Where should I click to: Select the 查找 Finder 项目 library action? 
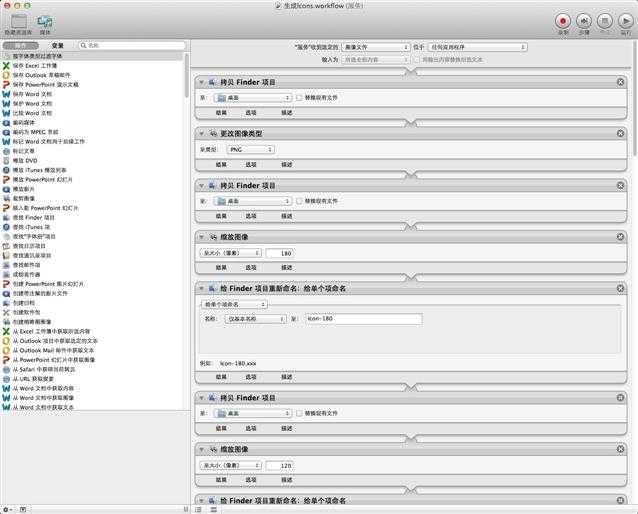(x=33, y=218)
